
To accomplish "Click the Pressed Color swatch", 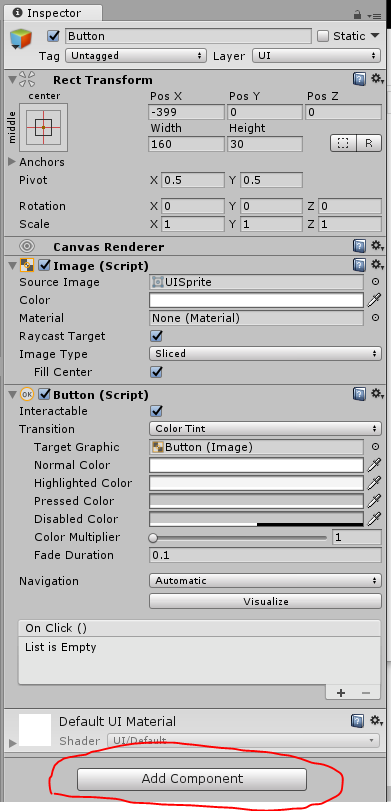I will pos(257,501).
